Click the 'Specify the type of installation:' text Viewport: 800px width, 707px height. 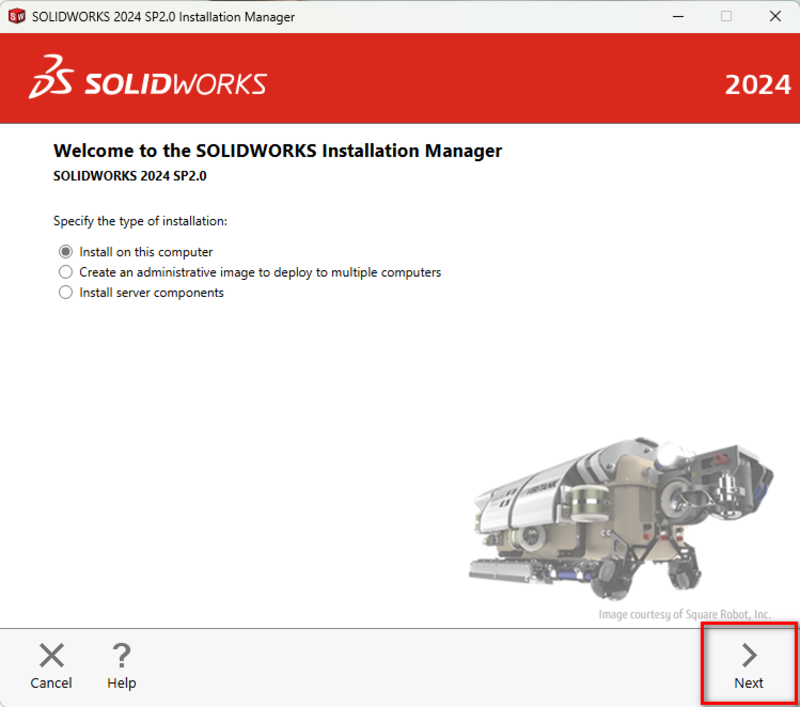(x=140, y=221)
